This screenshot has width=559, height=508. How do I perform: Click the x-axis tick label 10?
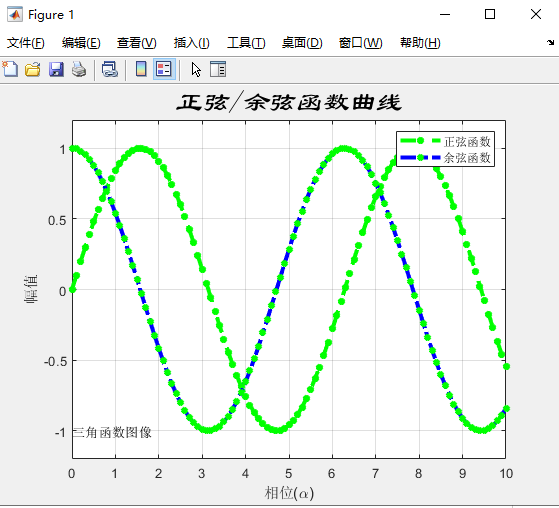[x=506, y=473]
